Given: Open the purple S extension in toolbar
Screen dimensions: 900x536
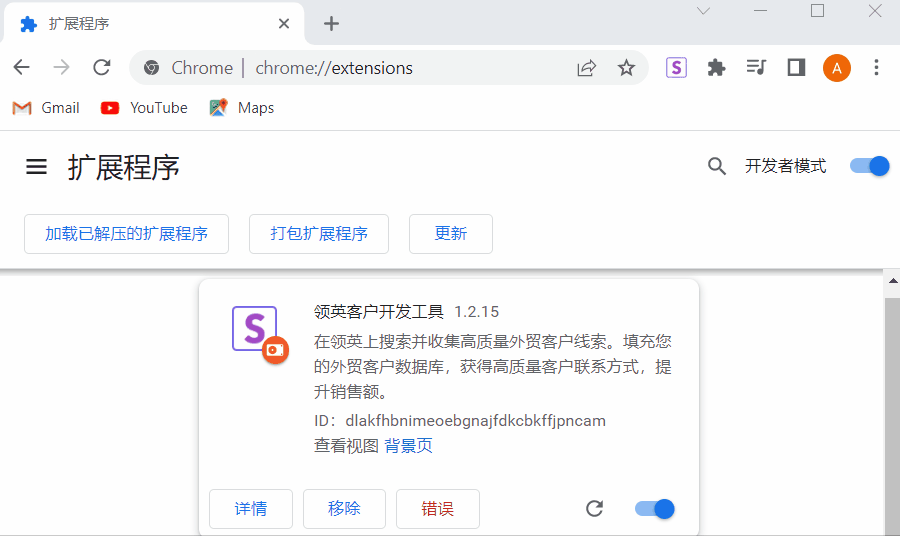Looking at the screenshot, I should [x=677, y=68].
